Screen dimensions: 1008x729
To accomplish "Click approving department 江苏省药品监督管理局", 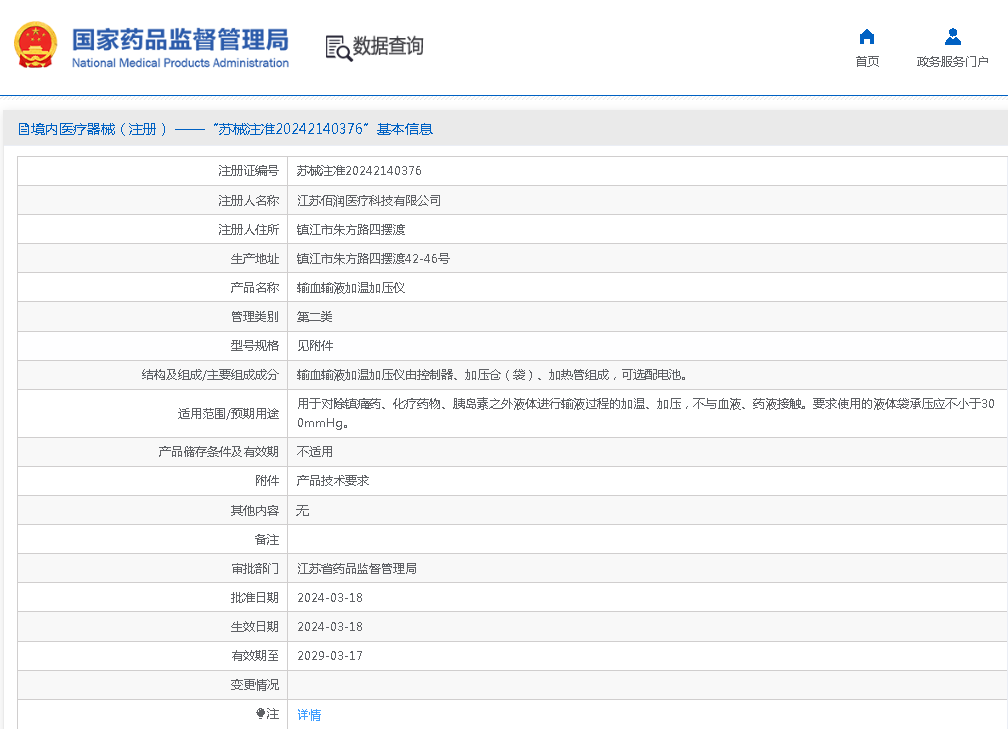I will pyautogui.click(x=357, y=569).
